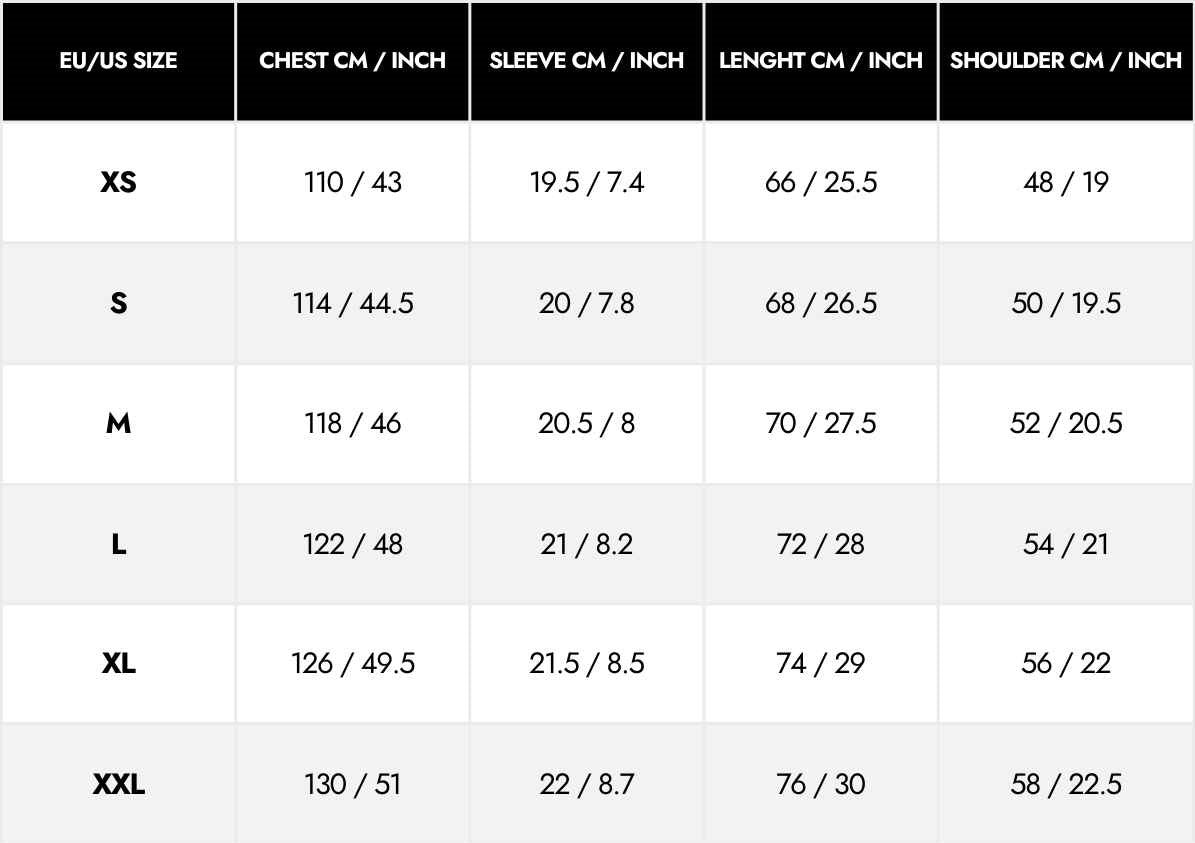Select the 54 / 21 shoulder cell
Image resolution: width=1195 pixels, height=843 pixels.
(x=1066, y=544)
